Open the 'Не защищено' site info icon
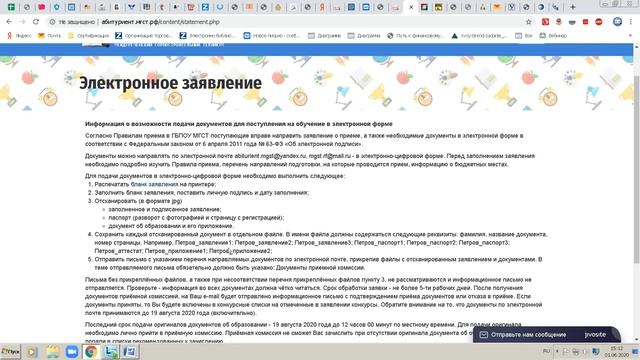Screen dimensions: 640x360 [52, 22]
